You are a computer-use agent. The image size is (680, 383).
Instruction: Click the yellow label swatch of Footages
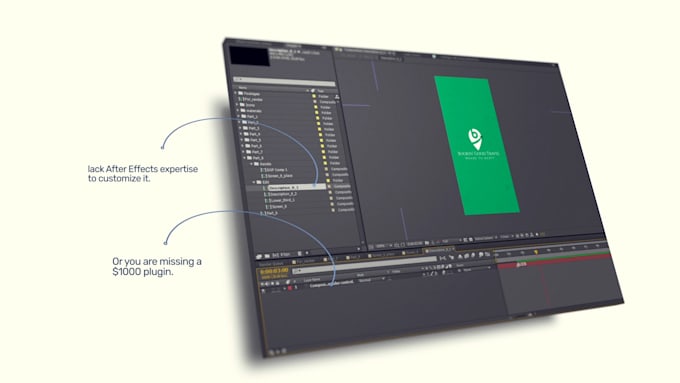click(x=314, y=96)
